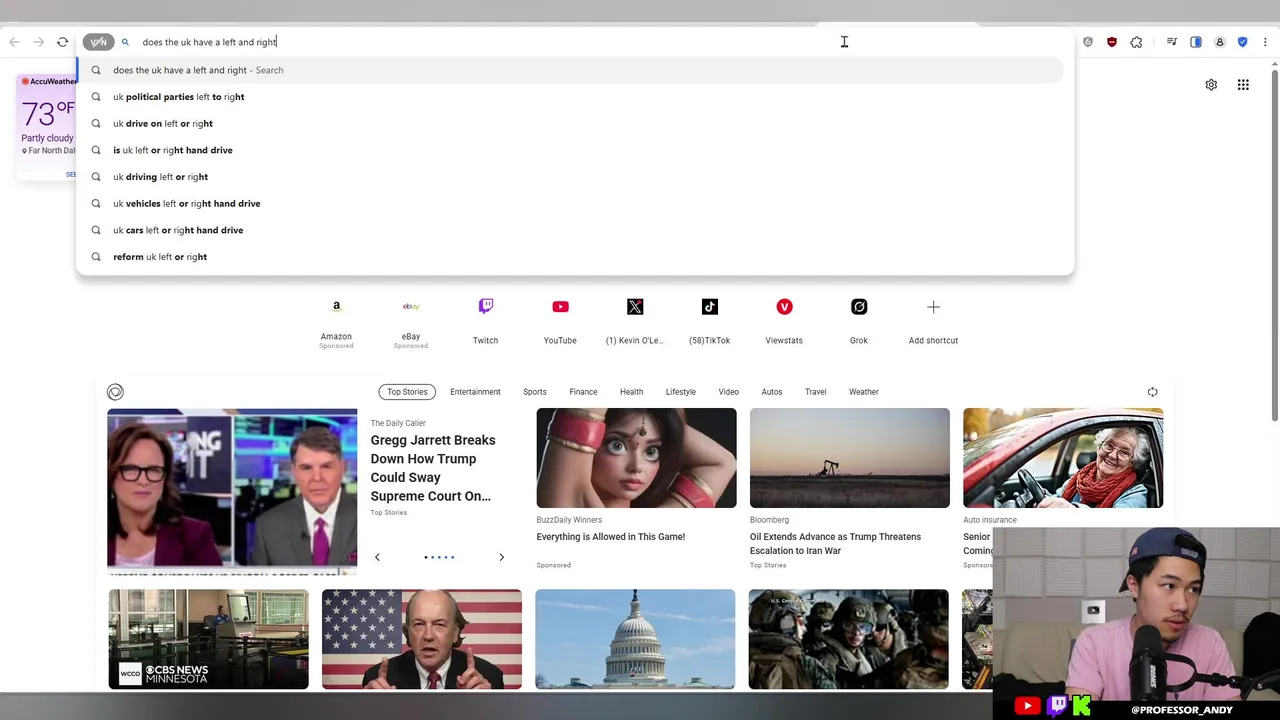Open the browser three-dot menu
The height and width of the screenshot is (720, 1280).
(x=1266, y=42)
